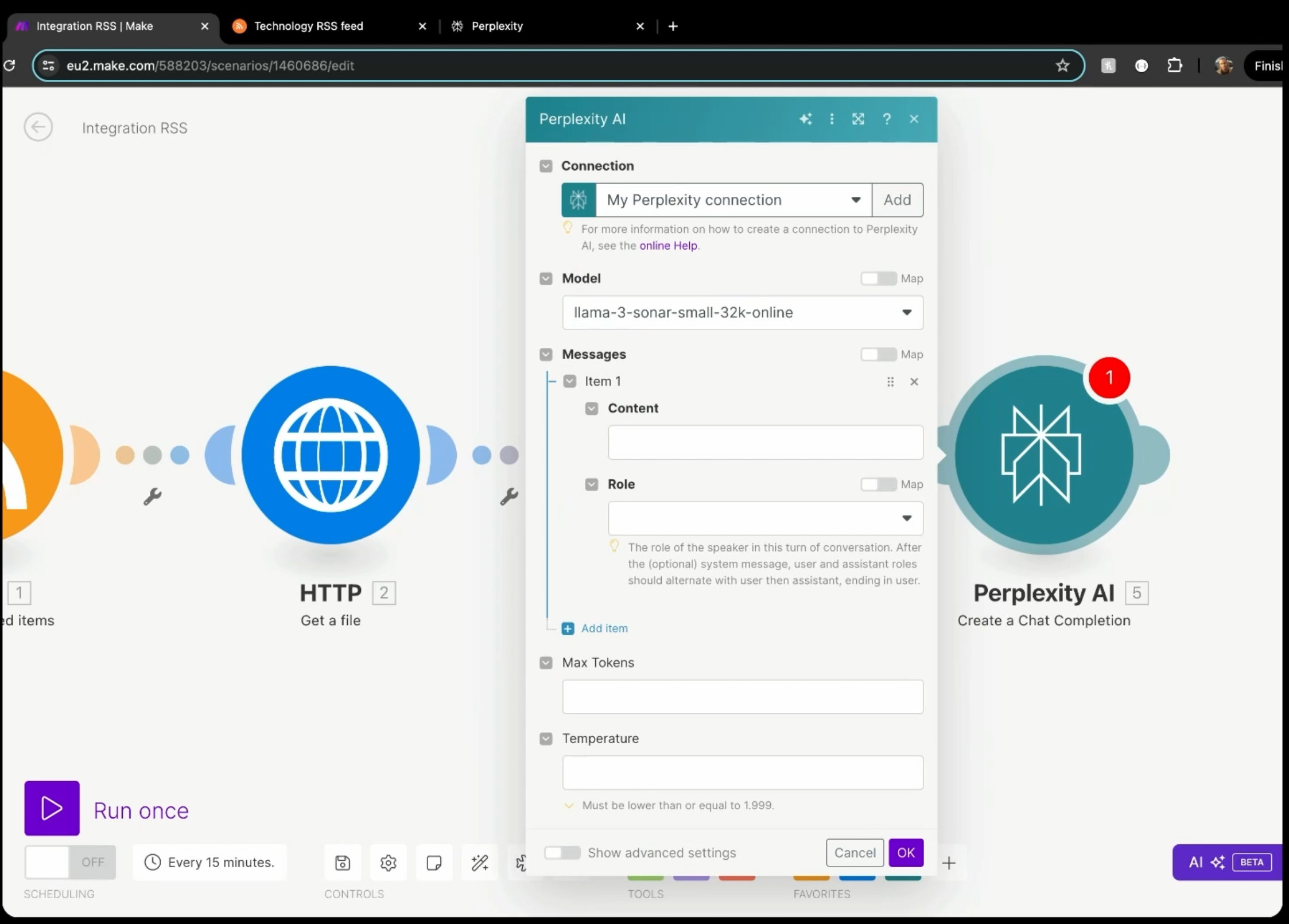Click the purple OK button
Viewport: 1289px width, 924px height.
click(906, 853)
